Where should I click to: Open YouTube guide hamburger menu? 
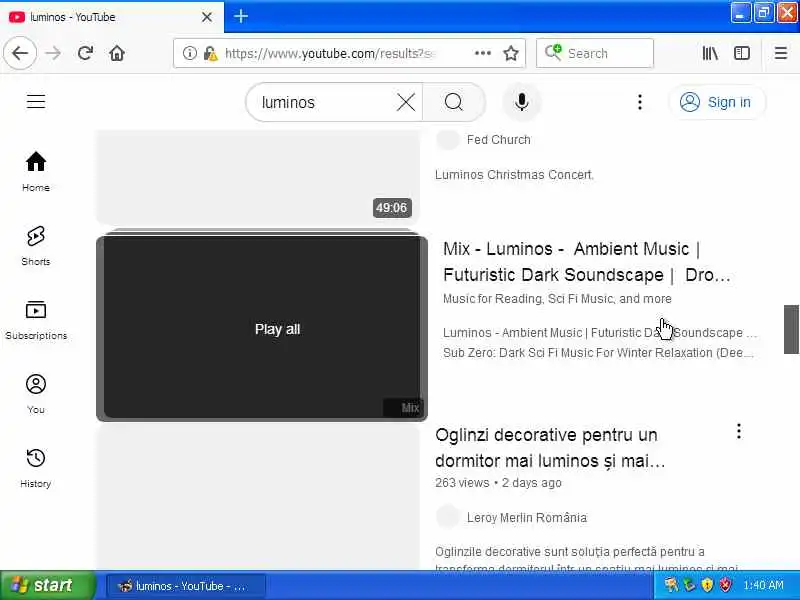point(36,102)
